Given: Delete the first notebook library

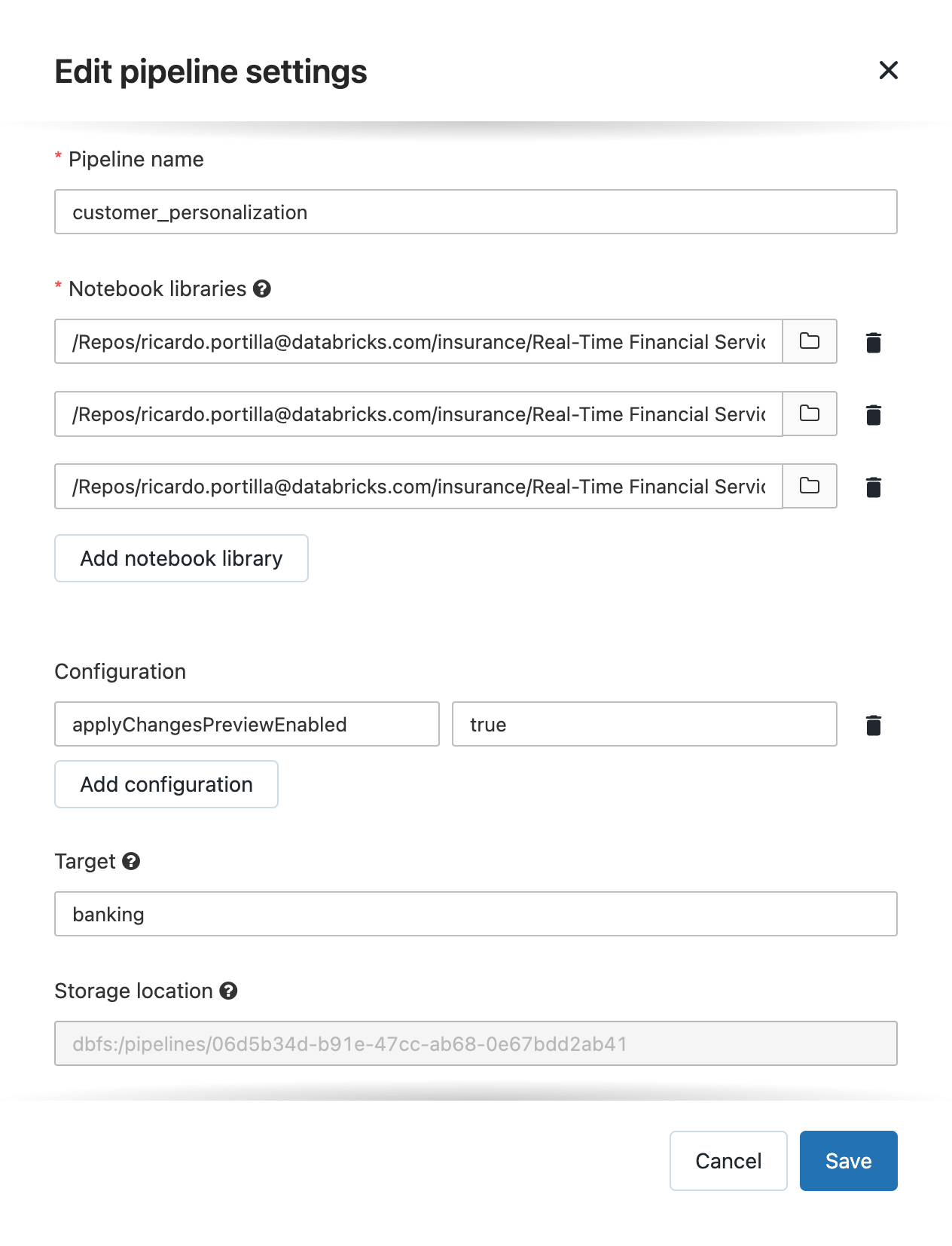Looking at the screenshot, I should pyautogui.click(x=874, y=343).
